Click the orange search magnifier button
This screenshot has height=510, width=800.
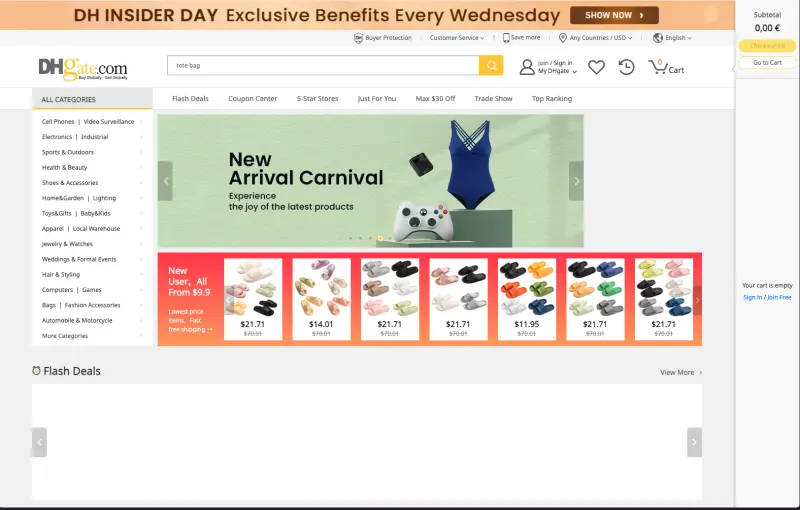click(491, 65)
